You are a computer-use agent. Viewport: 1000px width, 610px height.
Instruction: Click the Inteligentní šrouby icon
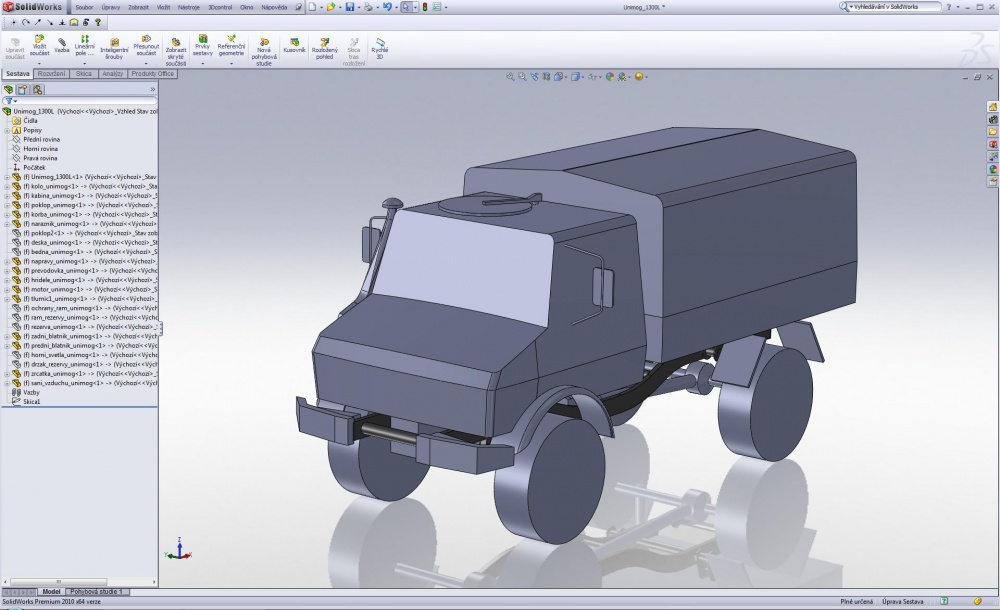[114, 49]
